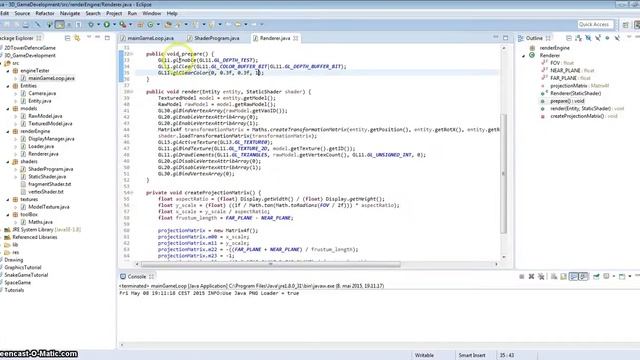640x360 pixels.
Task: Minimize the Package Explorer panel
Action: pos(98,38)
